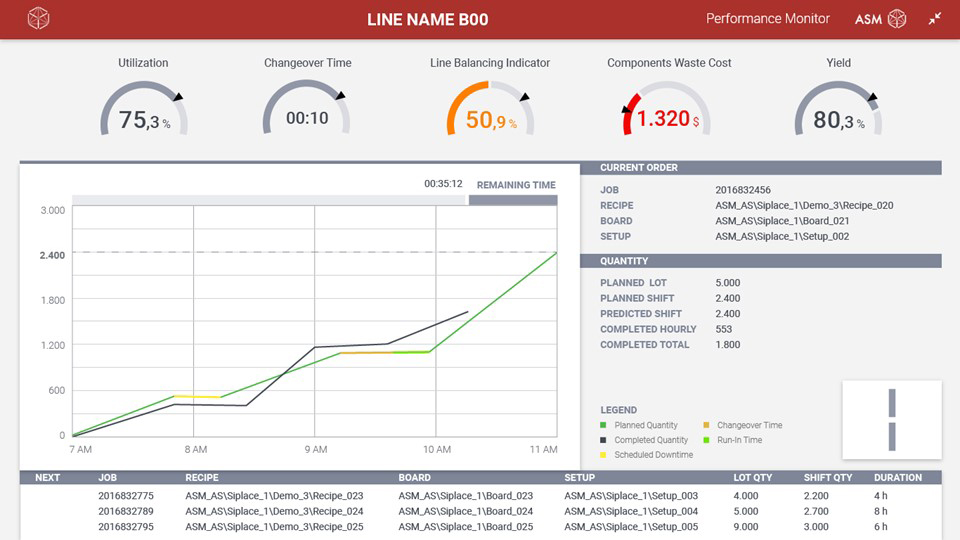Click the Performance Monitor header label

coord(768,19)
